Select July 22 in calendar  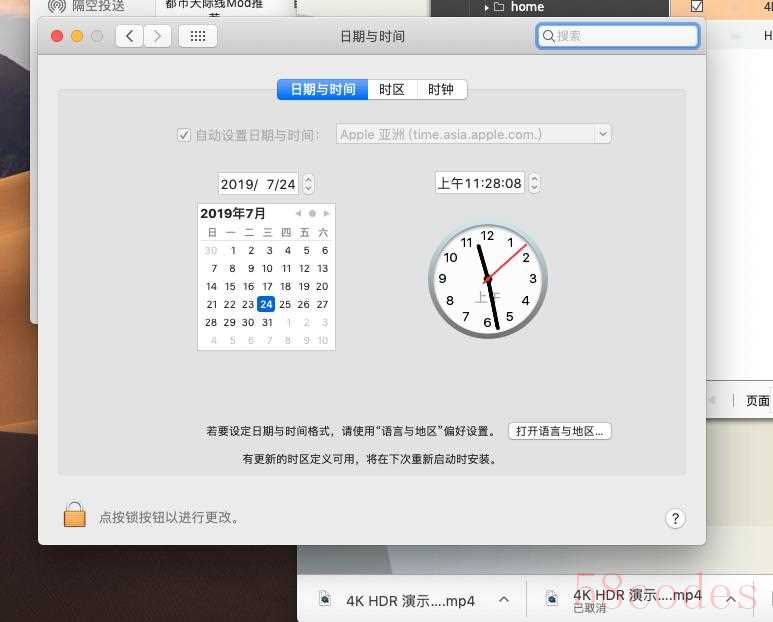click(x=230, y=305)
